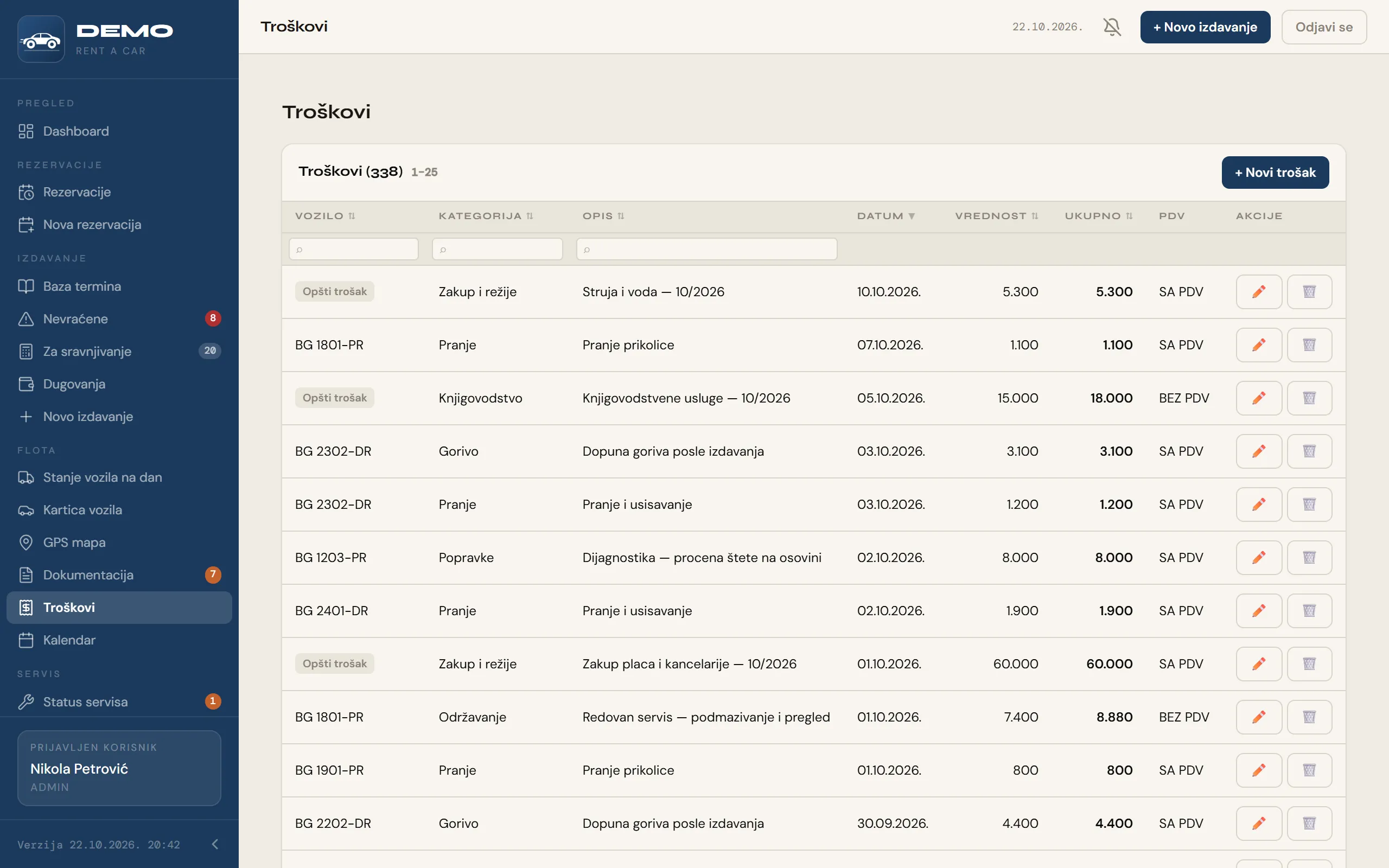The image size is (1389, 868).
Task: Sort by the Vrednost column
Action: (996, 216)
